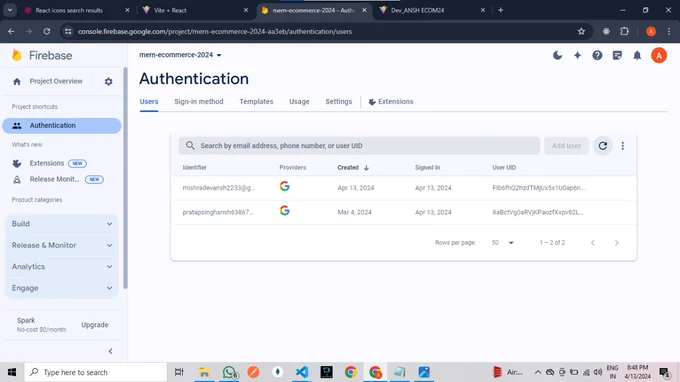Switch to the Usage tab

299,101
